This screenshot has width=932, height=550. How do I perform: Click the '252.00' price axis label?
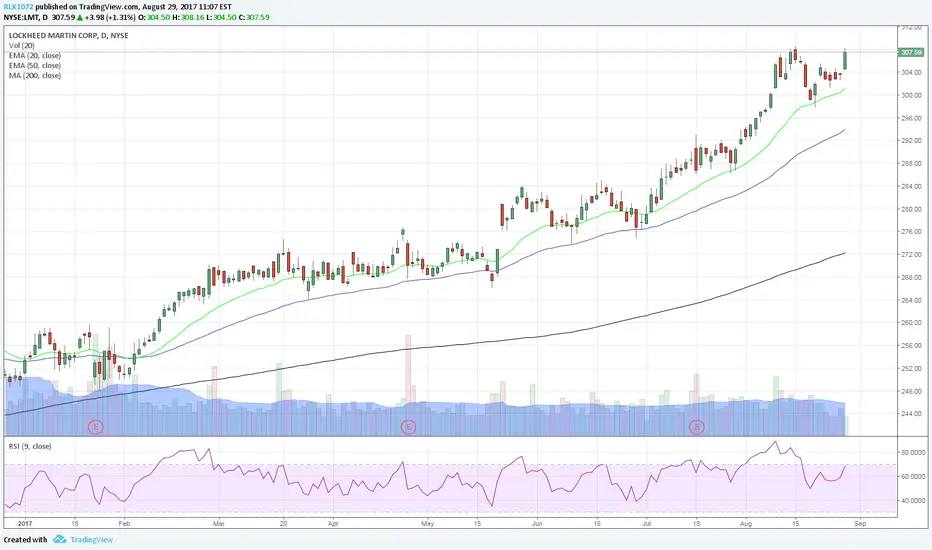point(912,369)
